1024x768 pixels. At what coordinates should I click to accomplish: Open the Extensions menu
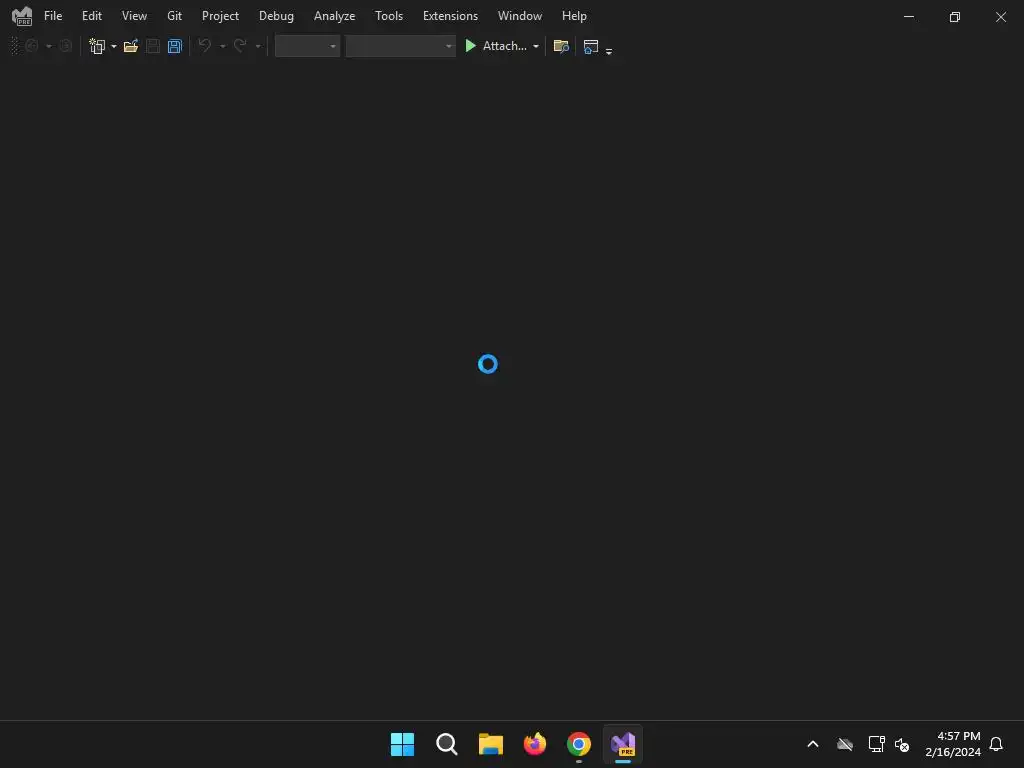pyautogui.click(x=450, y=16)
